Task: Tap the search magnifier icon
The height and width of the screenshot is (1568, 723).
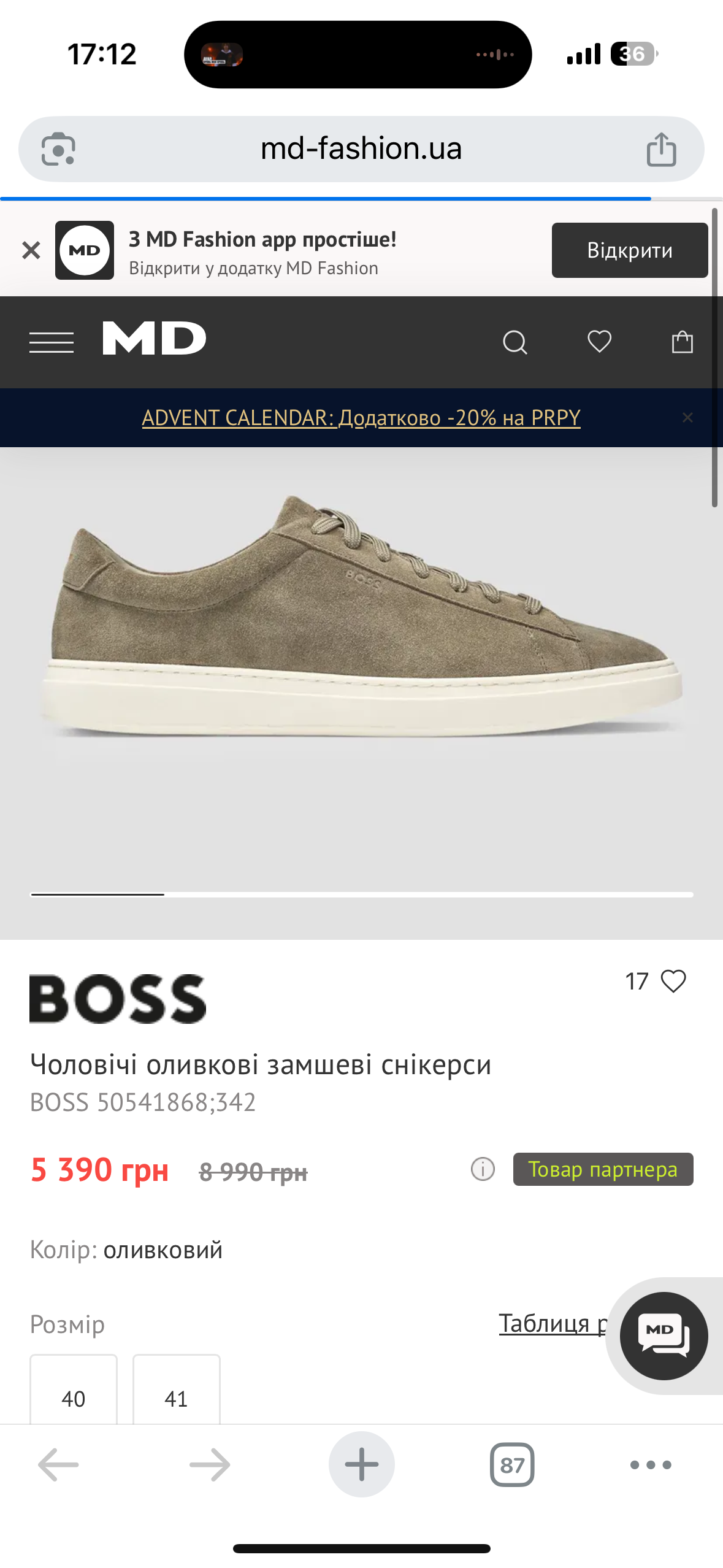Action: coord(515,342)
